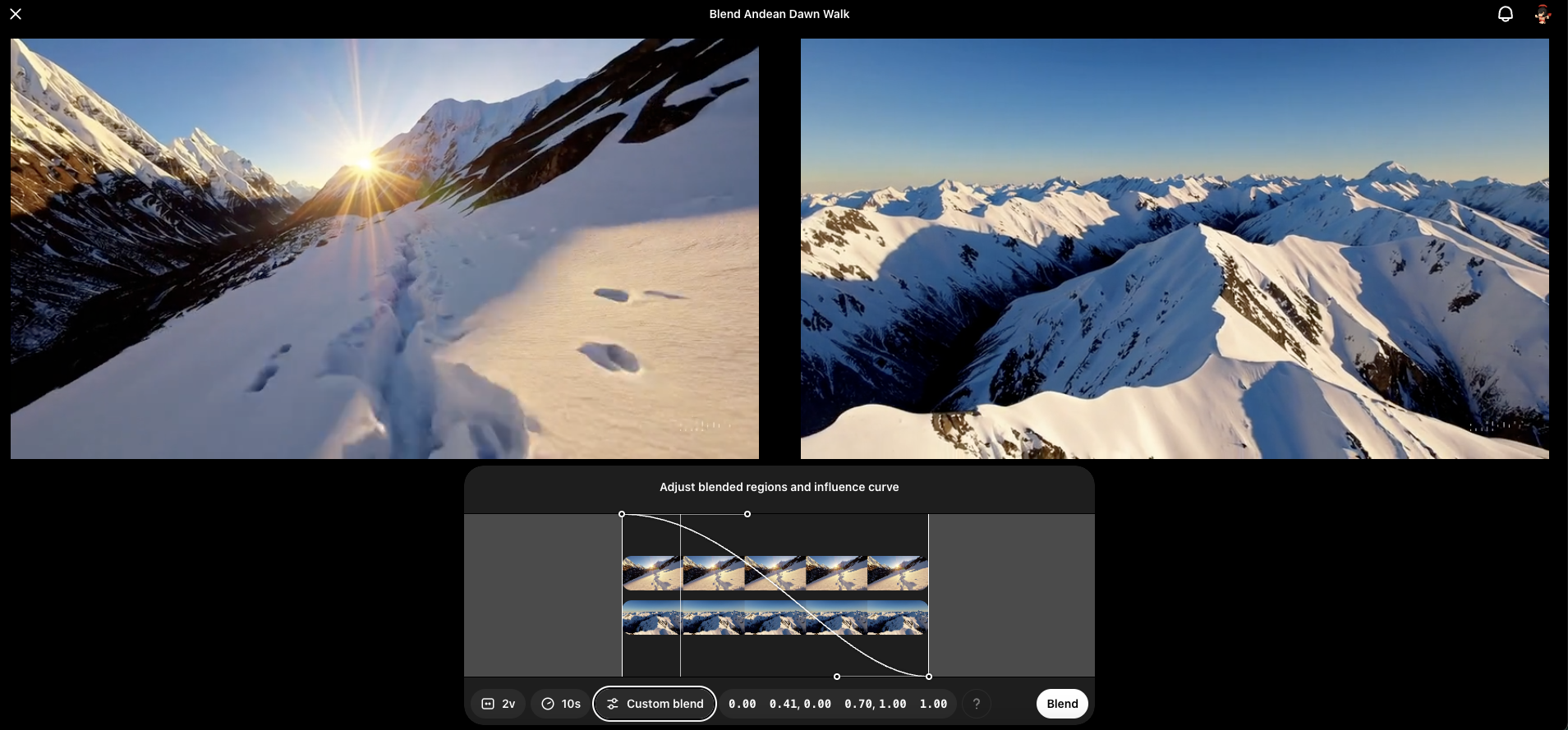Viewport: 1568px width, 730px height.
Task: Click the top curve control handle
Action: point(747,514)
